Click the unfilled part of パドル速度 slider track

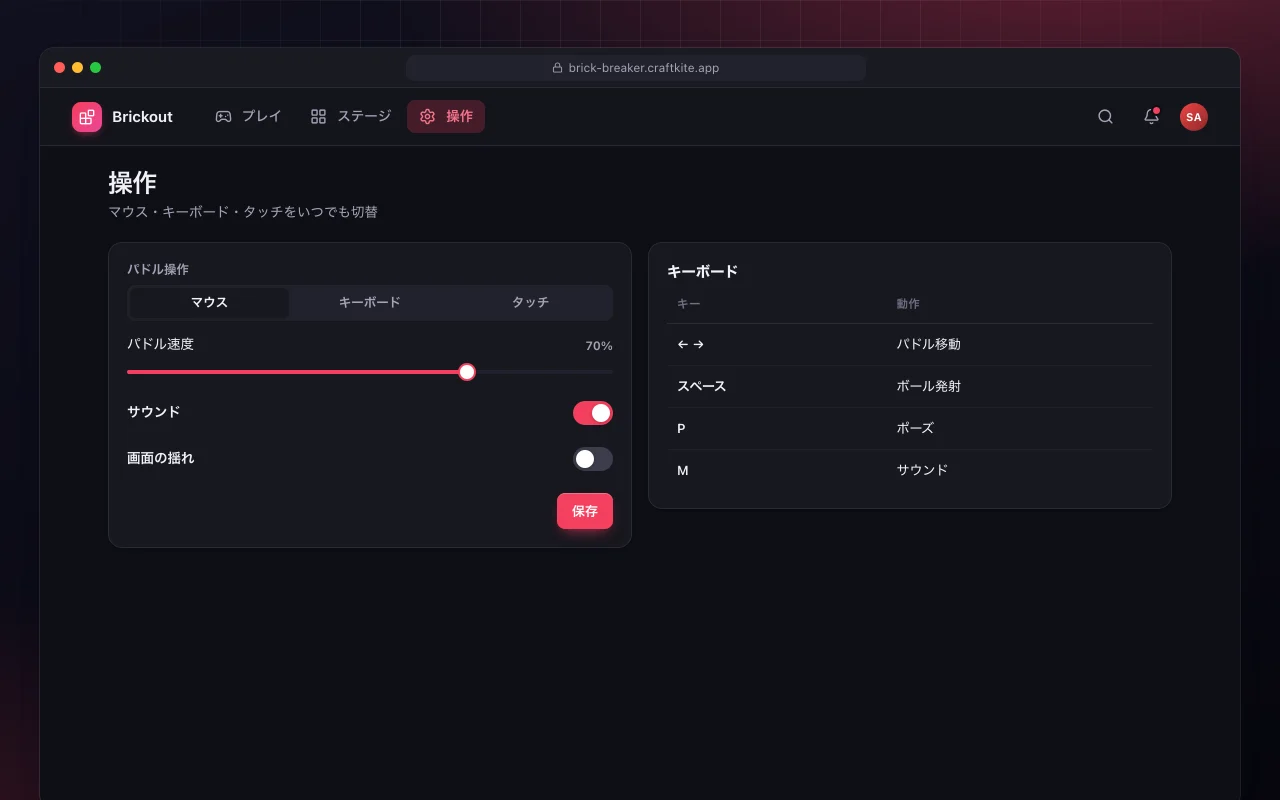click(544, 372)
